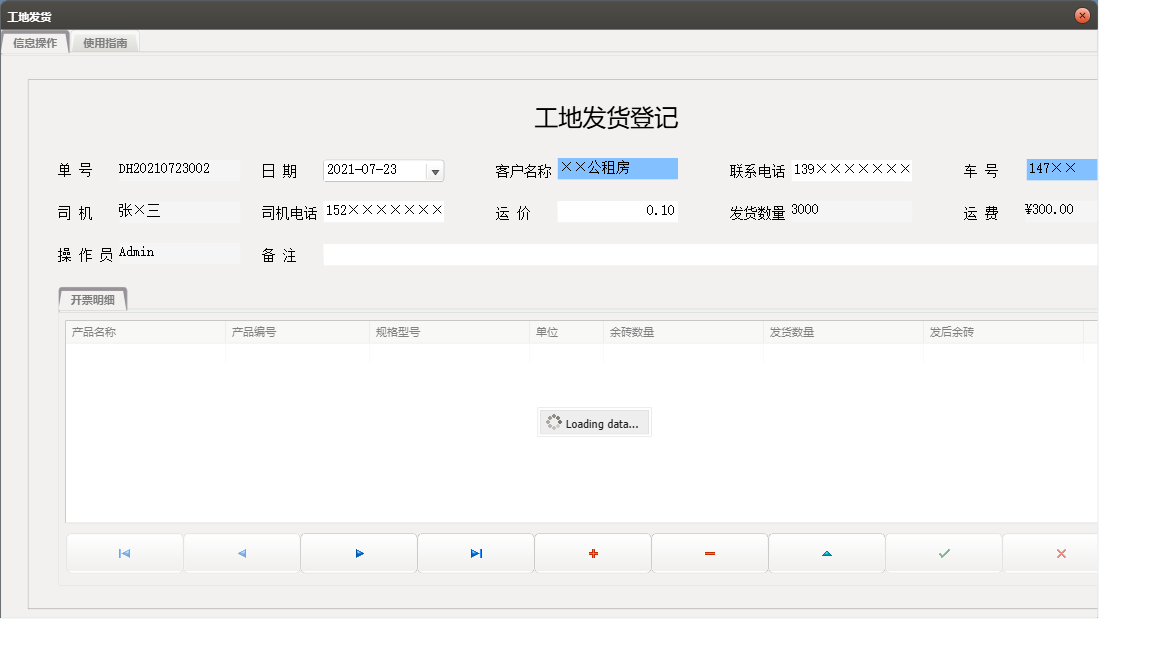Navigate to the first record
The image size is (1160, 652).
pos(124,553)
